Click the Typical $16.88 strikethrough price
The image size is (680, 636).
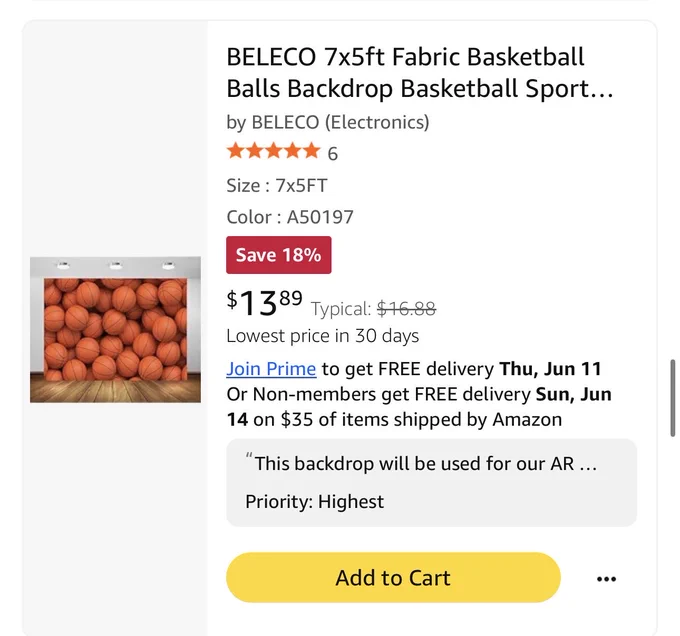tap(373, 309)
